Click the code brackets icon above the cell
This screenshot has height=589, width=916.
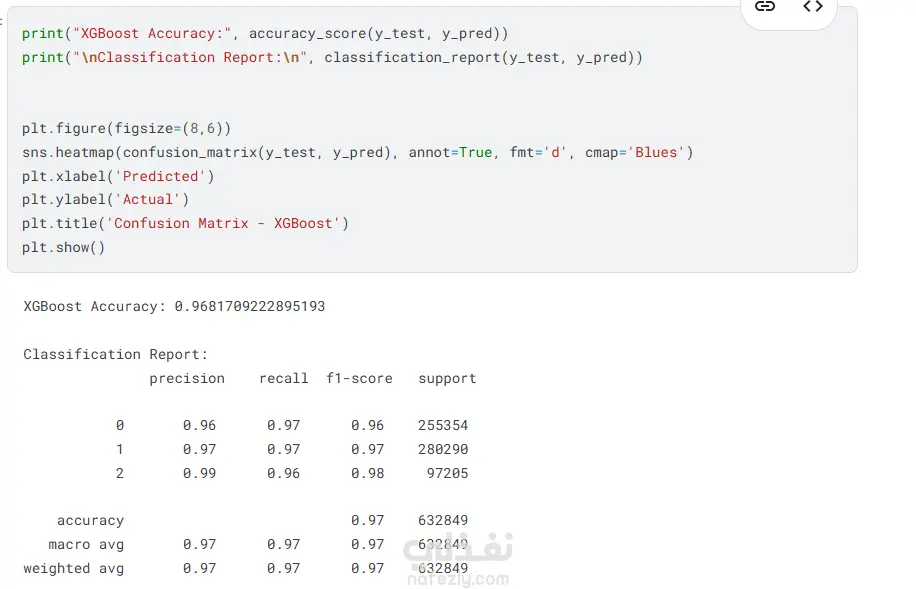(x=813, y=7)
